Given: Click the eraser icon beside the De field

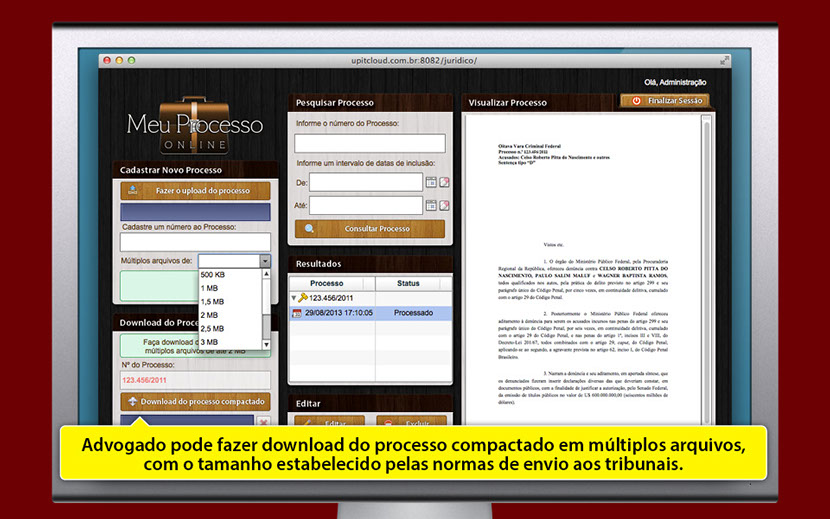Looking at the screenshot, I should click(x=444, y=182).
